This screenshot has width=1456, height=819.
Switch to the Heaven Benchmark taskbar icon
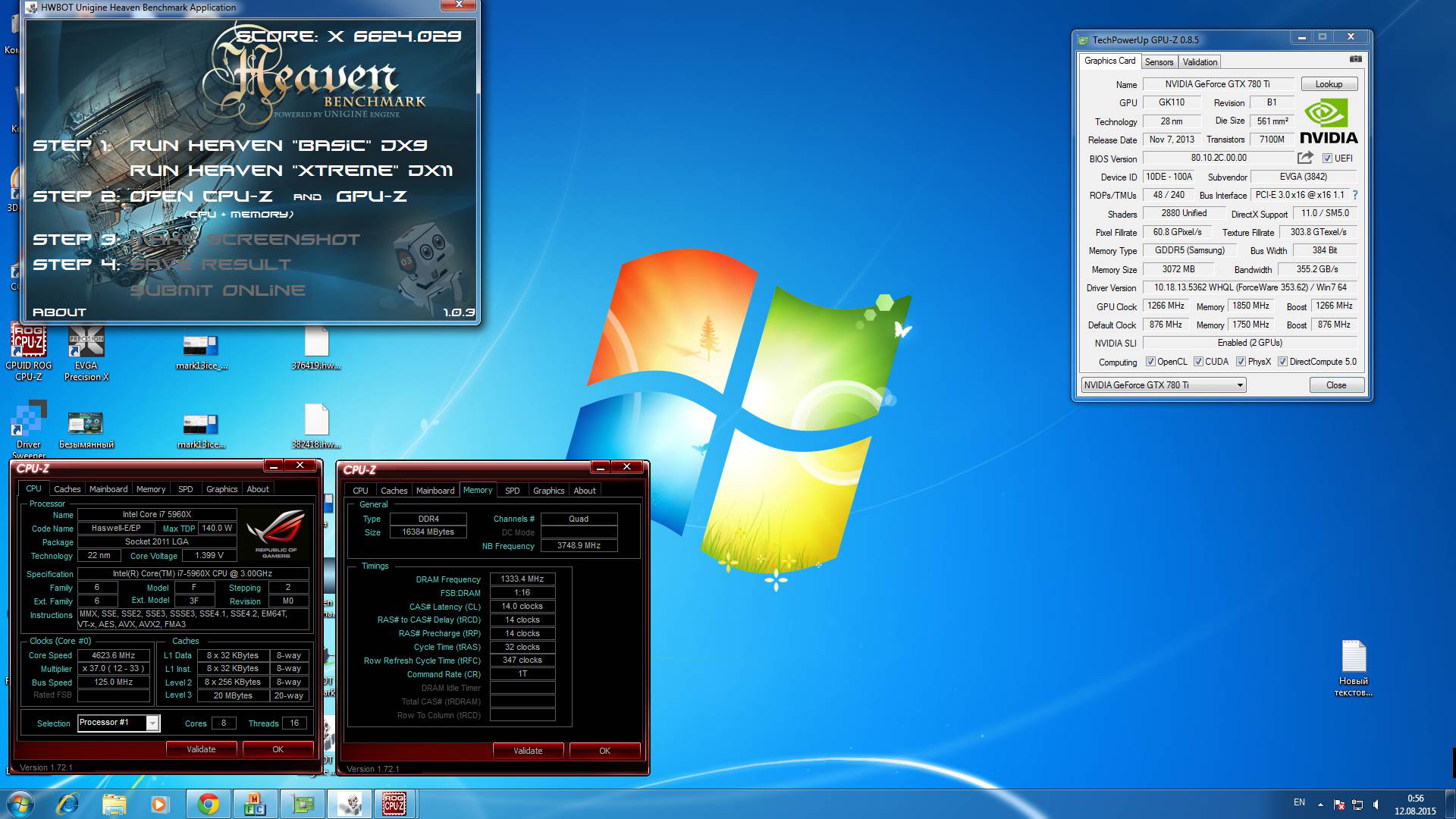click(349, 804)
